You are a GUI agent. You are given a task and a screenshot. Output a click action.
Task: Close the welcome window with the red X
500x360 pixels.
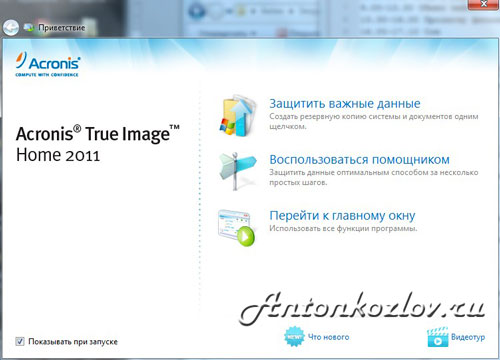pyautogui.click(x=483, y=5)
